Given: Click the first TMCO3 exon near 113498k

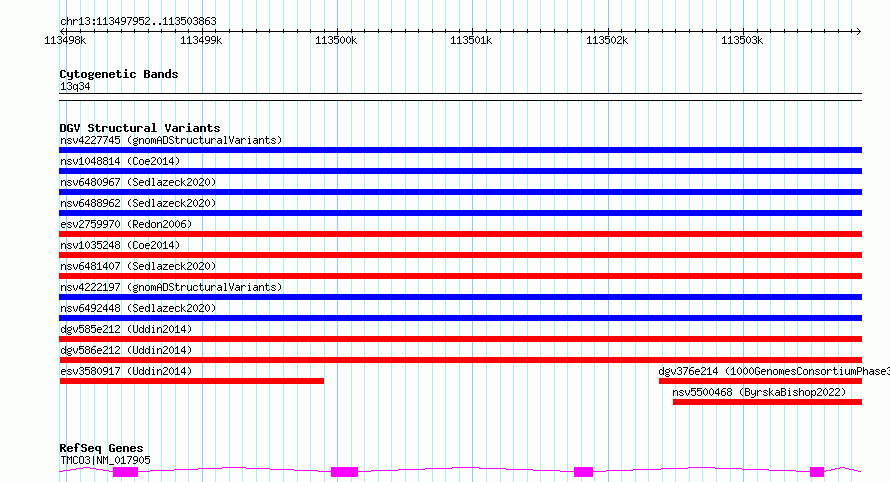Looking at the screenshot, I should 125,472.
